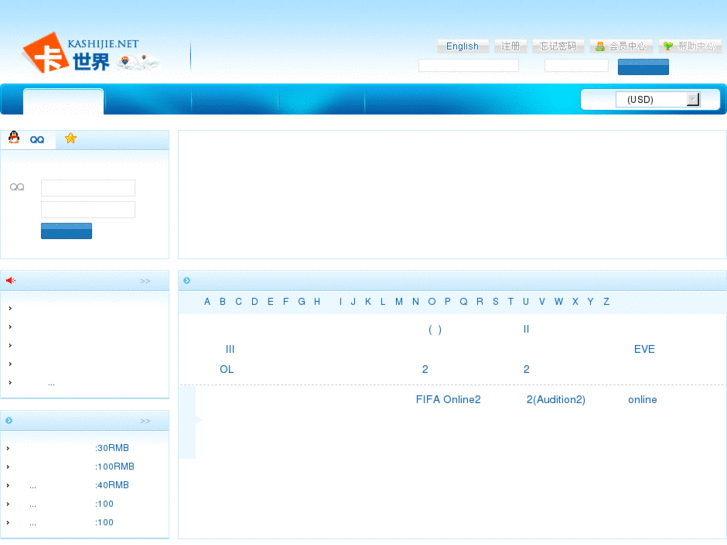Open the FIFA Online2 link
The height and width of the screenshot is (545, 727).
point(448,399)
